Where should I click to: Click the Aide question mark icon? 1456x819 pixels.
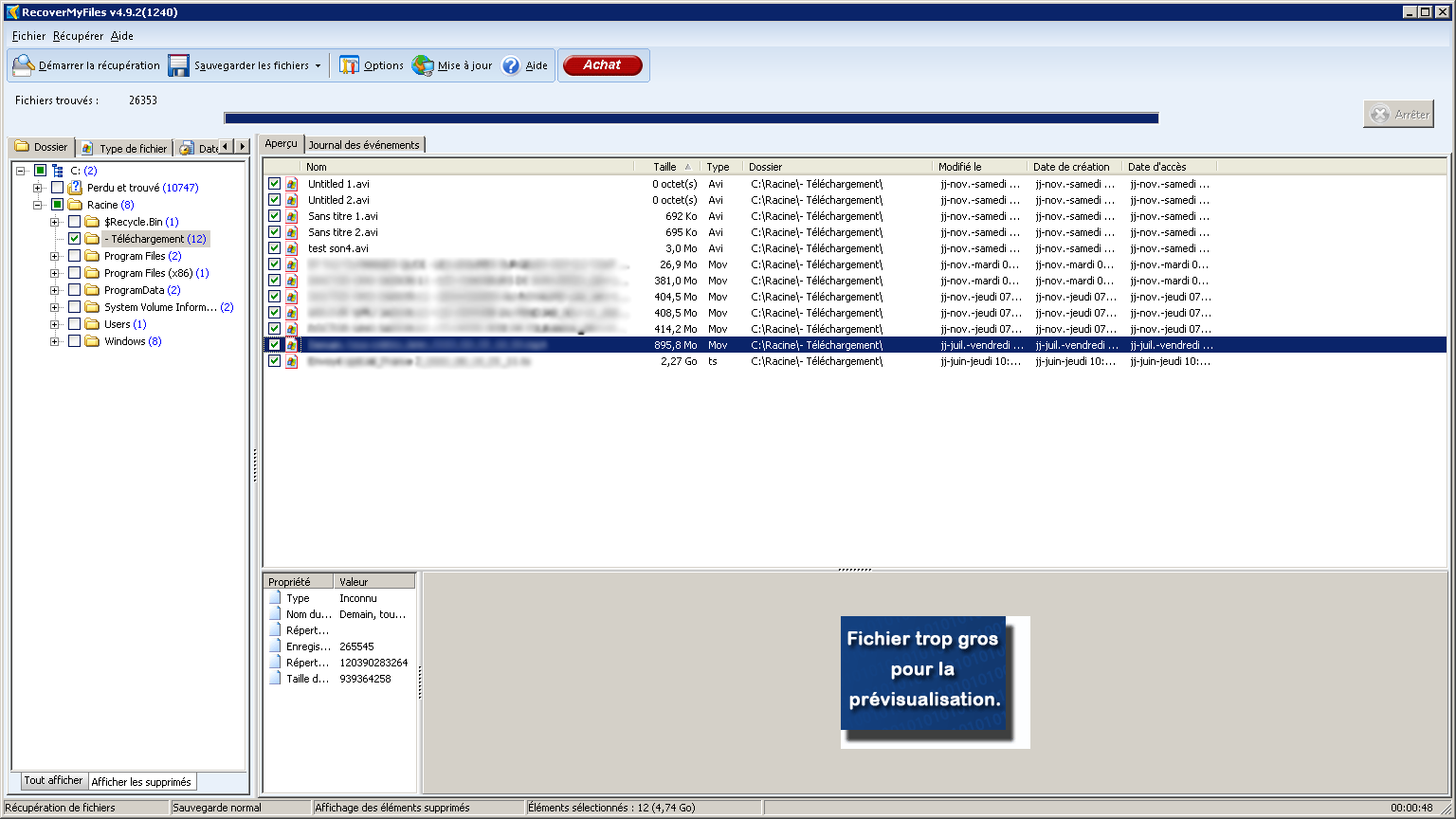click(511, 65)
